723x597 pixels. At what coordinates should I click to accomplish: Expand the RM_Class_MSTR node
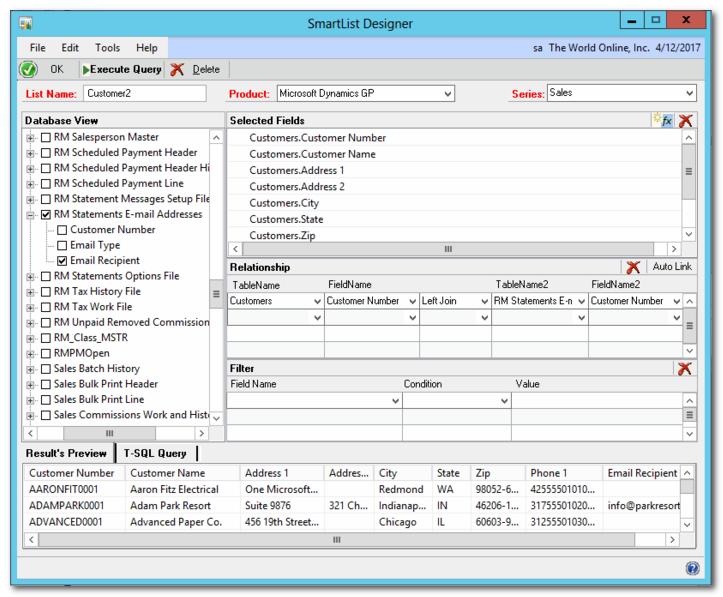(x=30, y=339)
